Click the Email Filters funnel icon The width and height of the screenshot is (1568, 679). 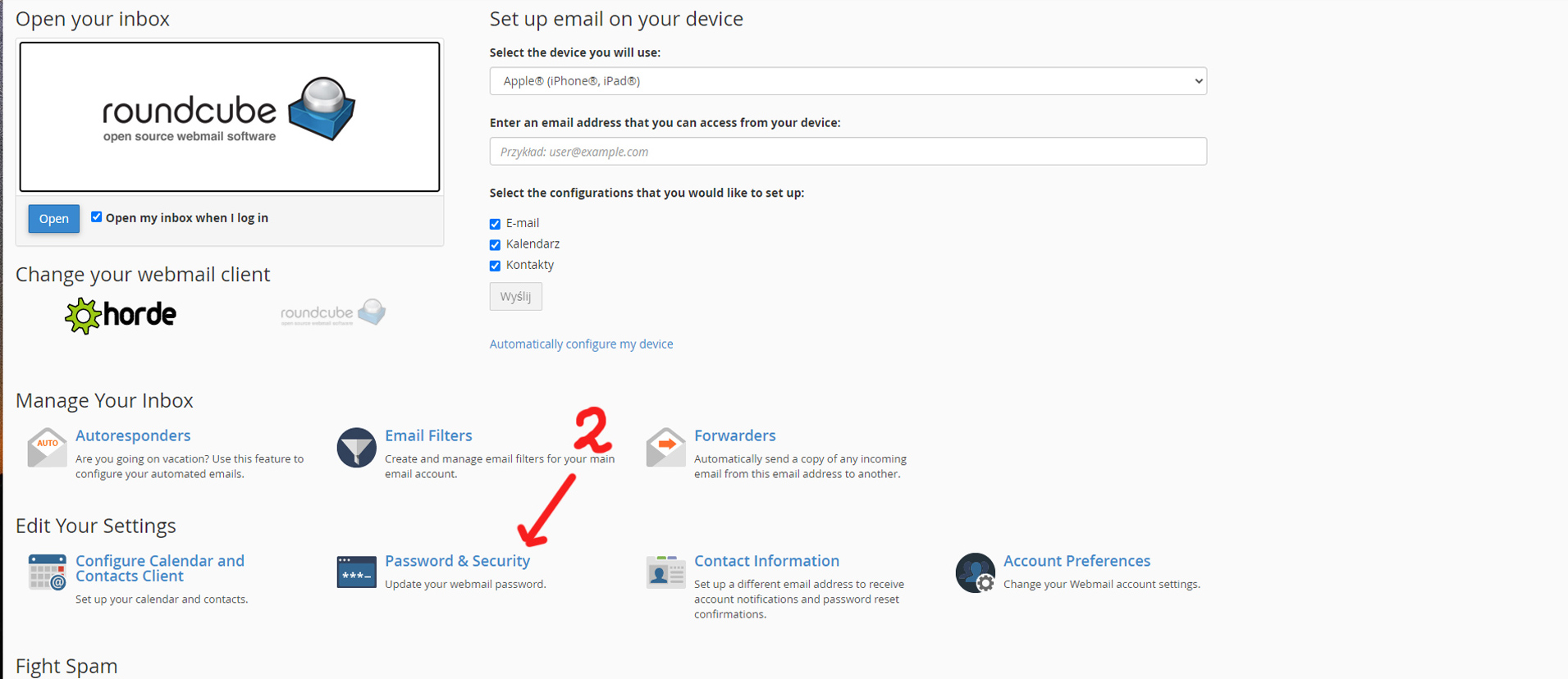(356, 447)
